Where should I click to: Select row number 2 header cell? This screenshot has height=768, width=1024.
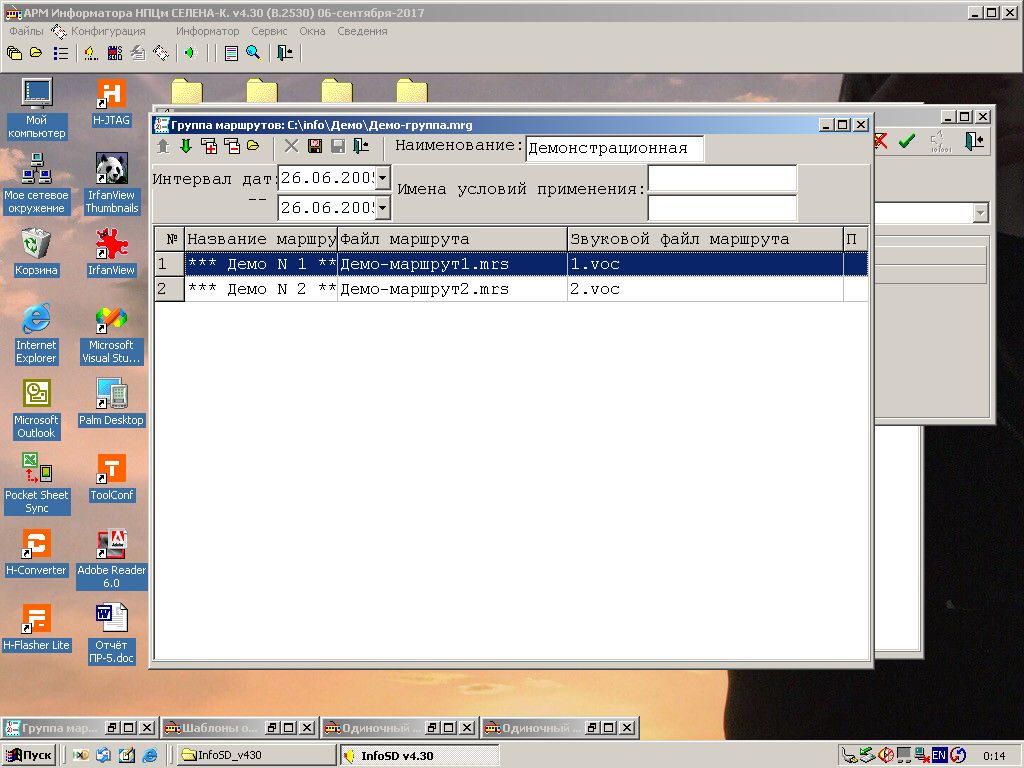click(x=170, y=289)
